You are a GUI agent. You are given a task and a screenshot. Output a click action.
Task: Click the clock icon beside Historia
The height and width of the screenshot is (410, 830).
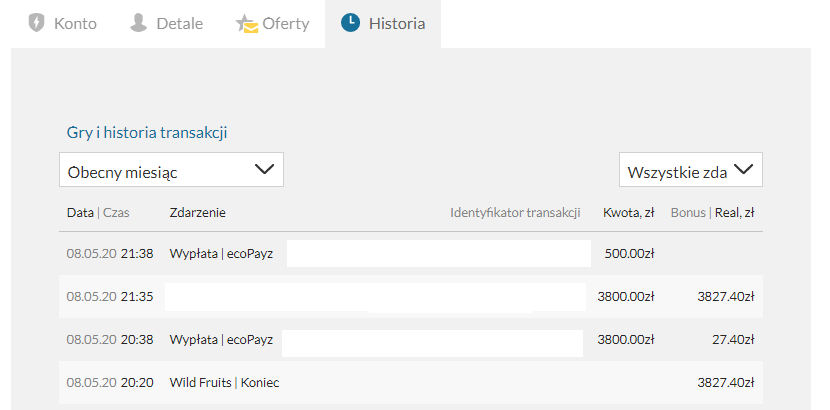[x=350, y=23]
